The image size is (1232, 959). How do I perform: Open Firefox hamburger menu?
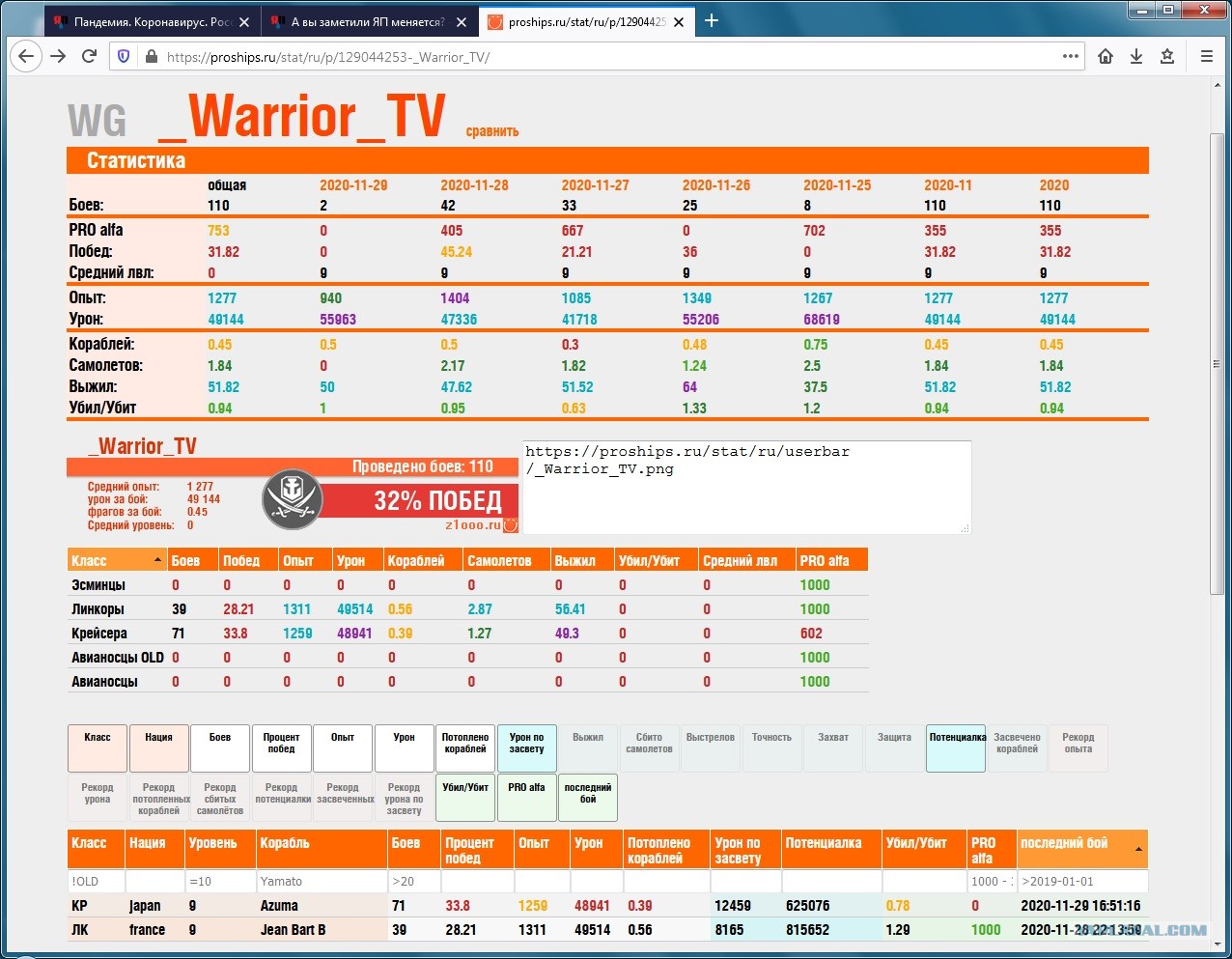[1207, 56]
